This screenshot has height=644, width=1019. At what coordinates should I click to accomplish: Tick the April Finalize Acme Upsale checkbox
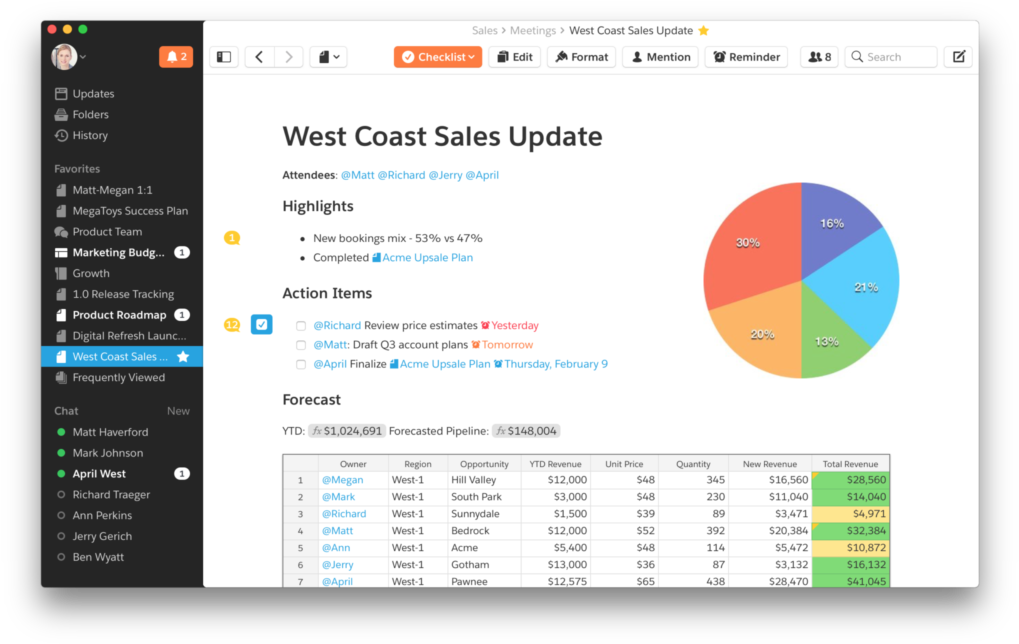coord(301,365)
